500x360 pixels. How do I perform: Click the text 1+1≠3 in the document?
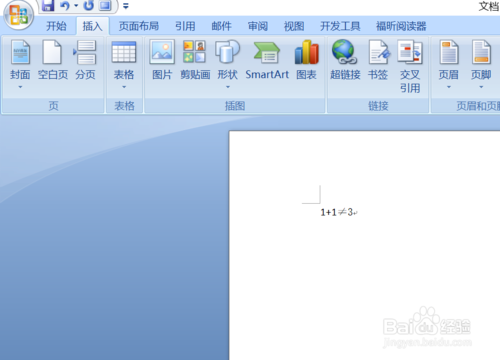(337, 212)
